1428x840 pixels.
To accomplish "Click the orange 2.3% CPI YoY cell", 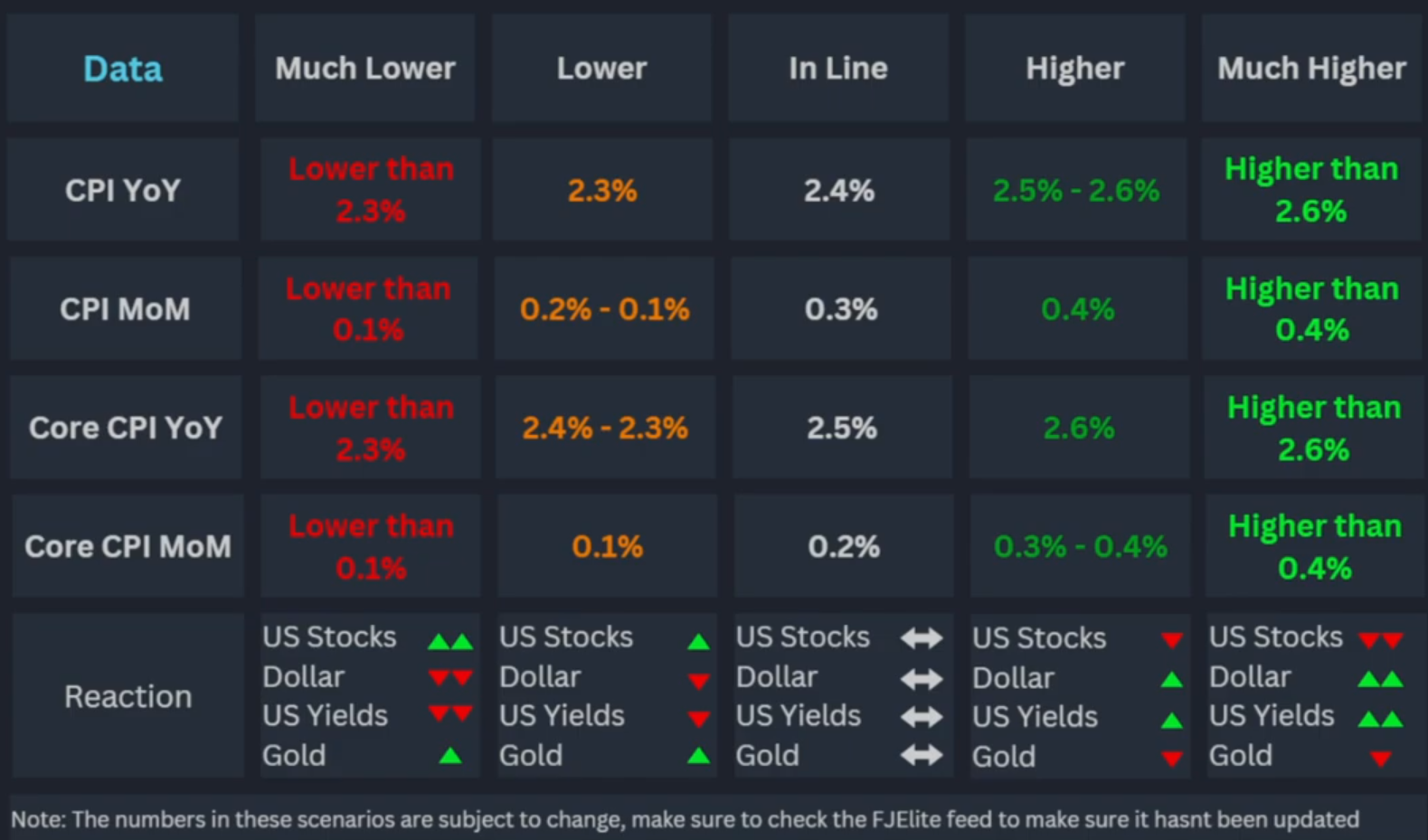I will coord(602,191).
